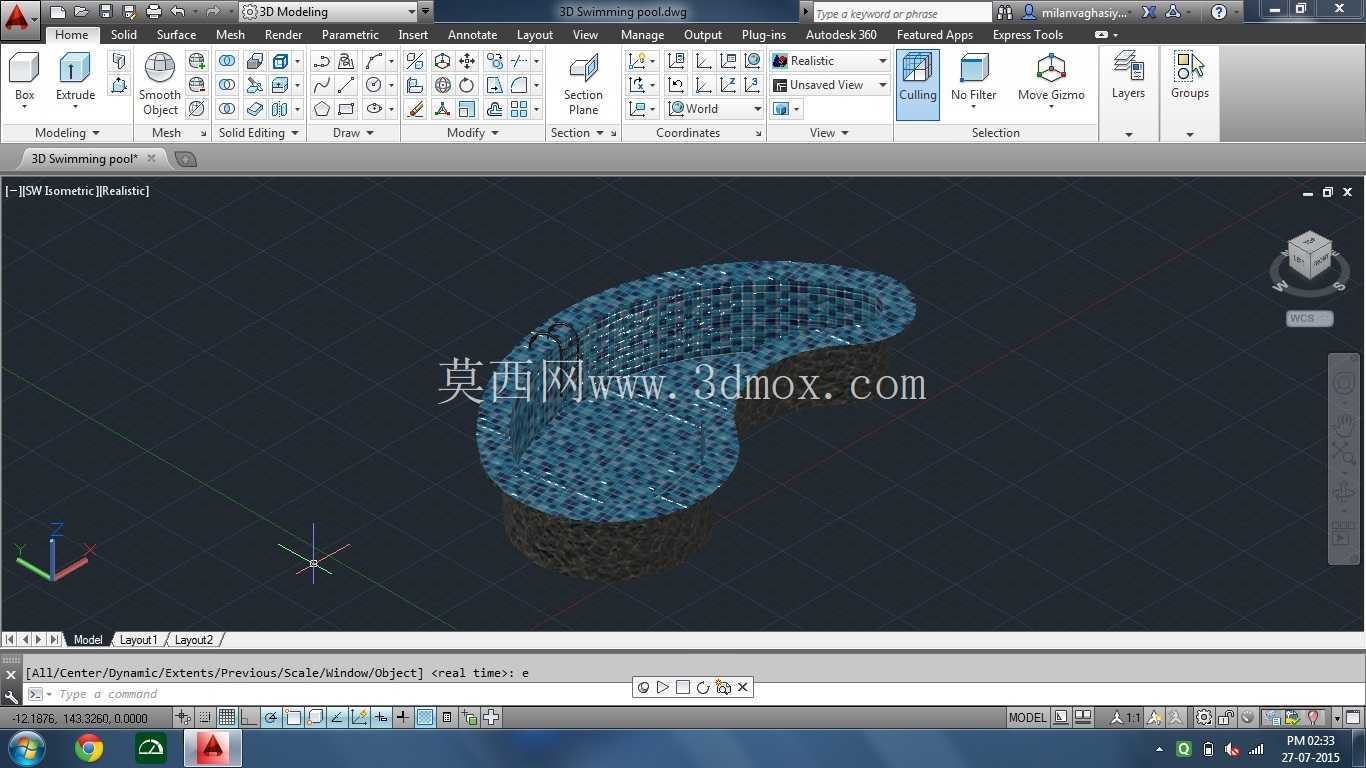Click the solid Union icon

tap(227, 61)
